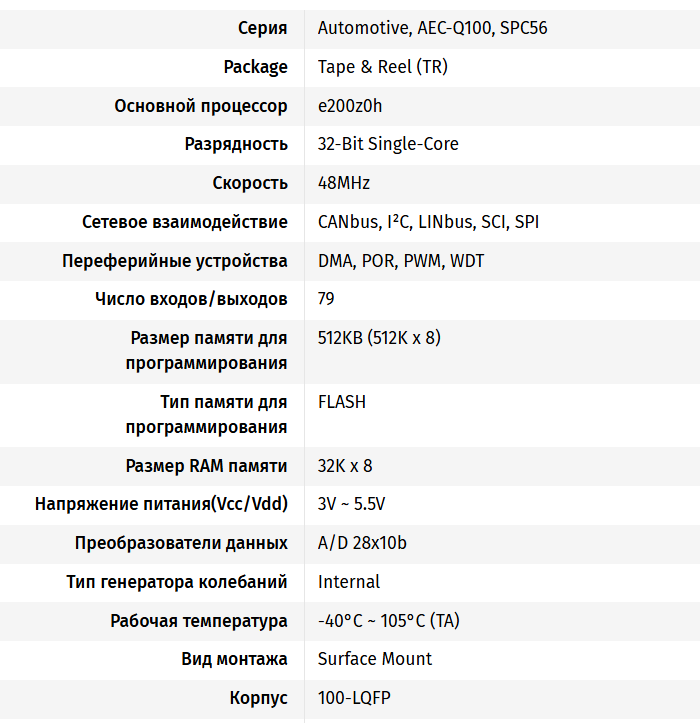Click the 3V ~ 5.5V voltage value
This screenshot has height=723, width=700.
[351, 504]
